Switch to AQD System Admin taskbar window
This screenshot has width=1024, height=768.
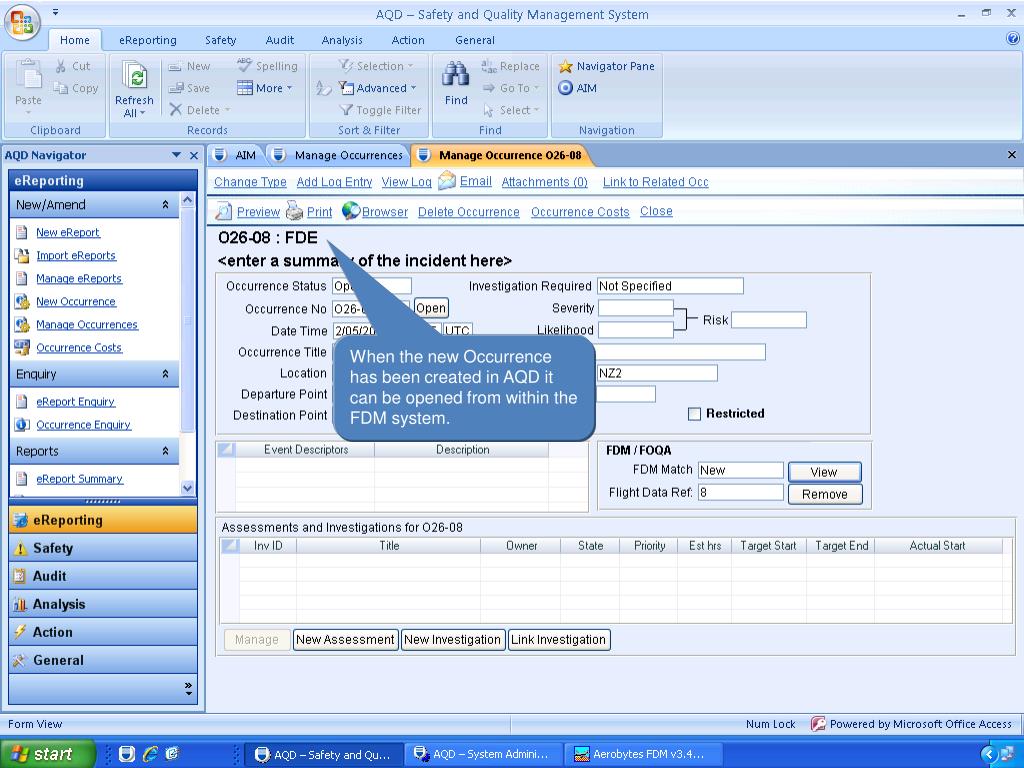point(482,754)
